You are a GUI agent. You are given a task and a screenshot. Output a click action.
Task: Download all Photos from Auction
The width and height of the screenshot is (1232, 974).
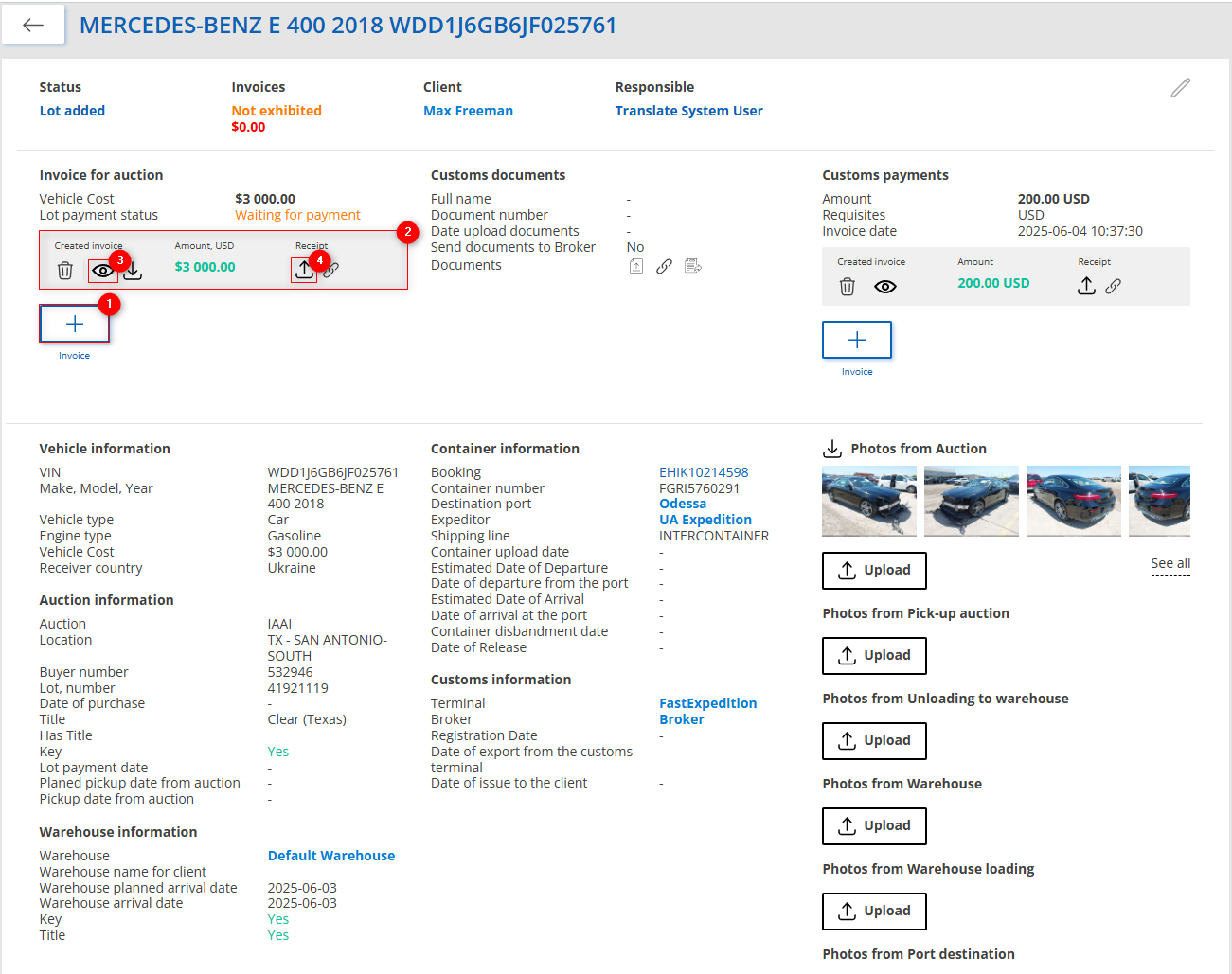coord(832,449)
